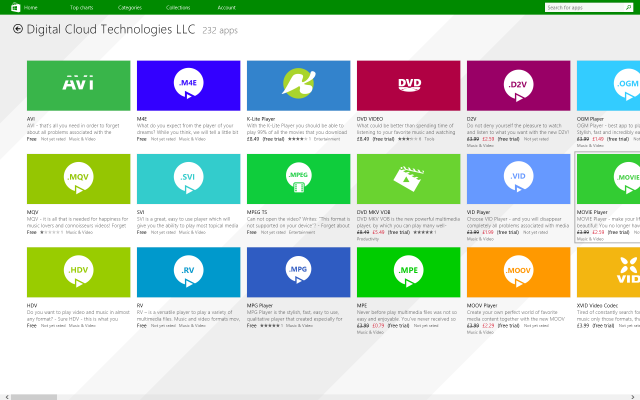Click the DVD MKV VOB star rating
The image size is (640, 400).
click(x=423, y=232)
